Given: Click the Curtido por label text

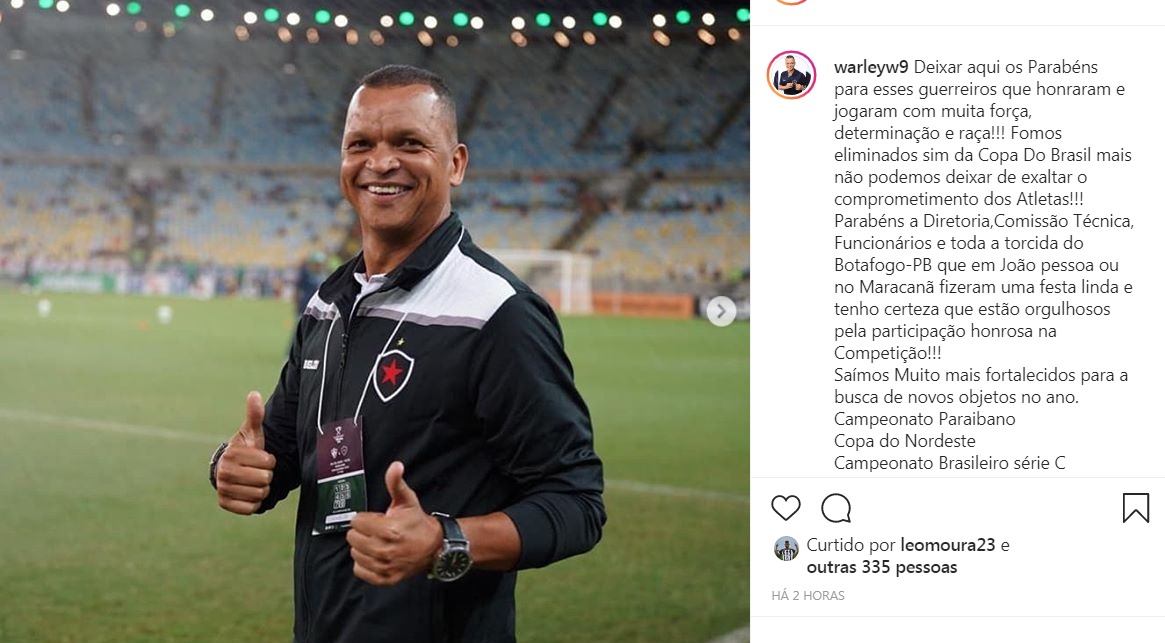Looking at the screenshot, I should [851, 545].
